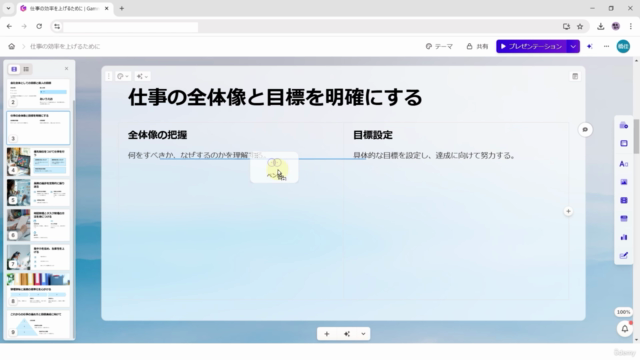This screenshot has height=360, width=640.
Task: Open the 共有 share dialog
Action: click(x=477, y=47)
